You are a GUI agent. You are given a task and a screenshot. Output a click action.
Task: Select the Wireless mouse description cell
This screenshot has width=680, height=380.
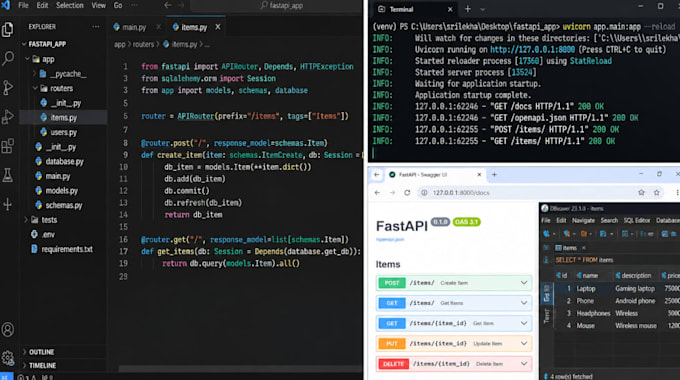point(636,326)
